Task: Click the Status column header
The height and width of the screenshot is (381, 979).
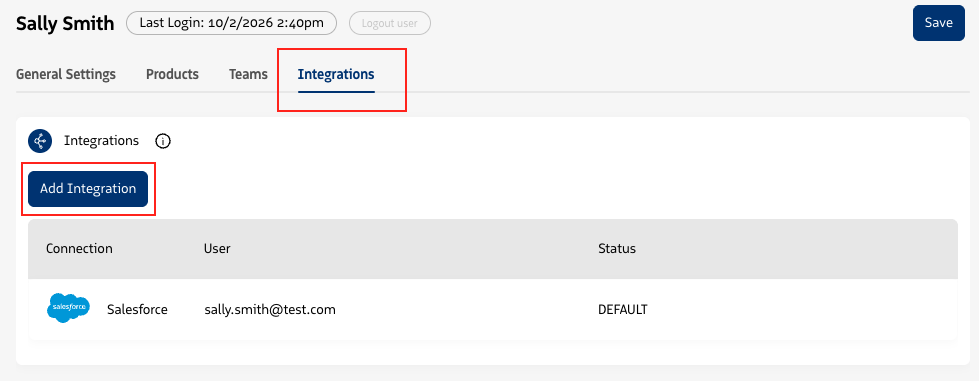Action: tap(617, 249)
